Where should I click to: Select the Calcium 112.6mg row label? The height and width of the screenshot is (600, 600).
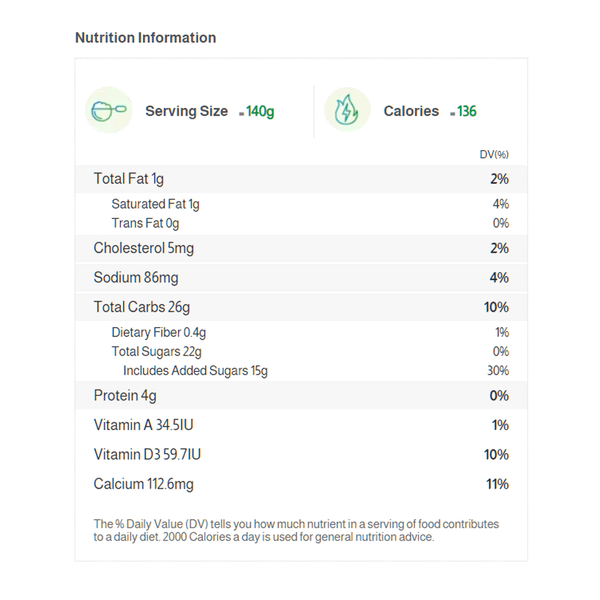point(144,484)
